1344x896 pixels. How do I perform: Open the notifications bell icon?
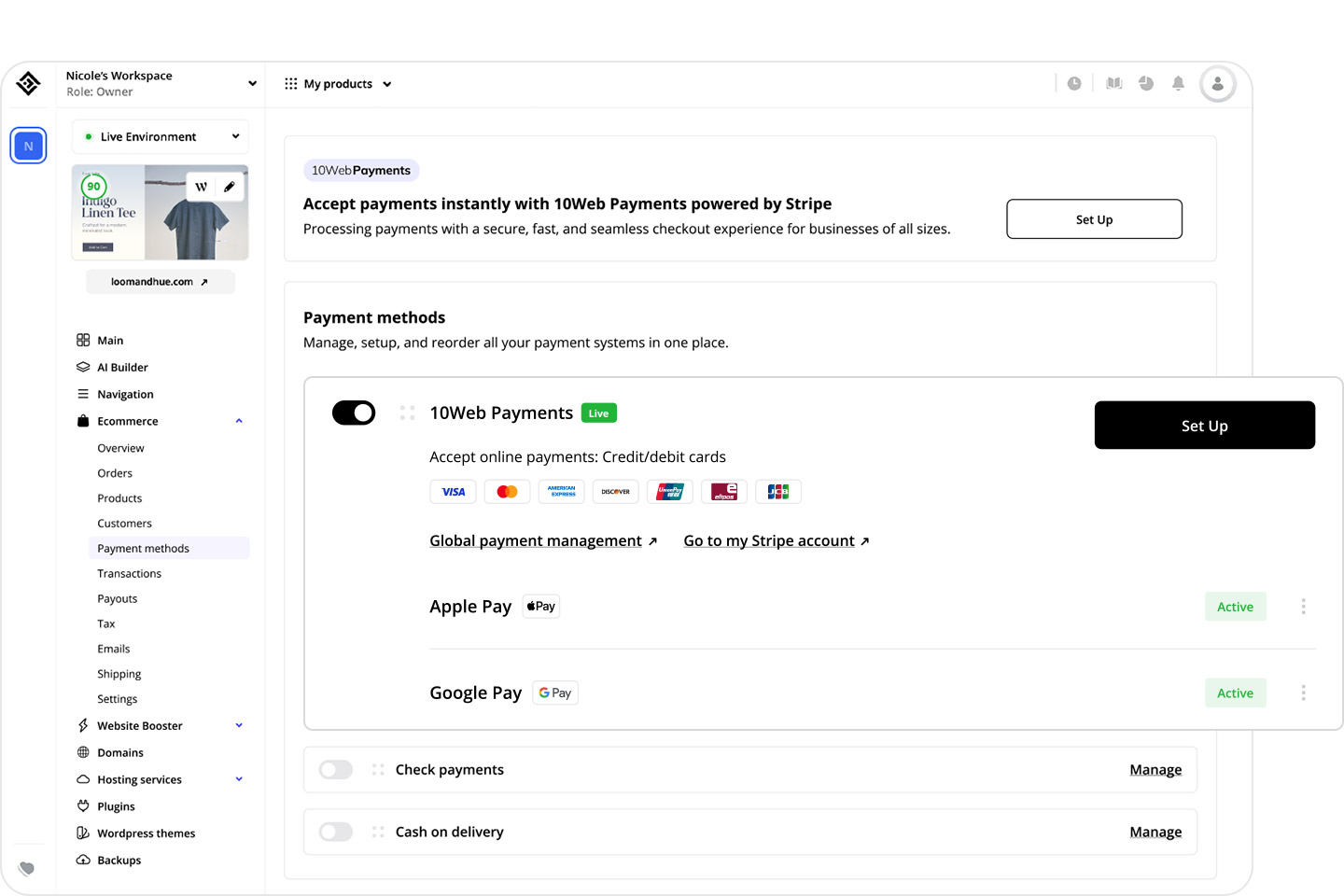coord(1178,83)
